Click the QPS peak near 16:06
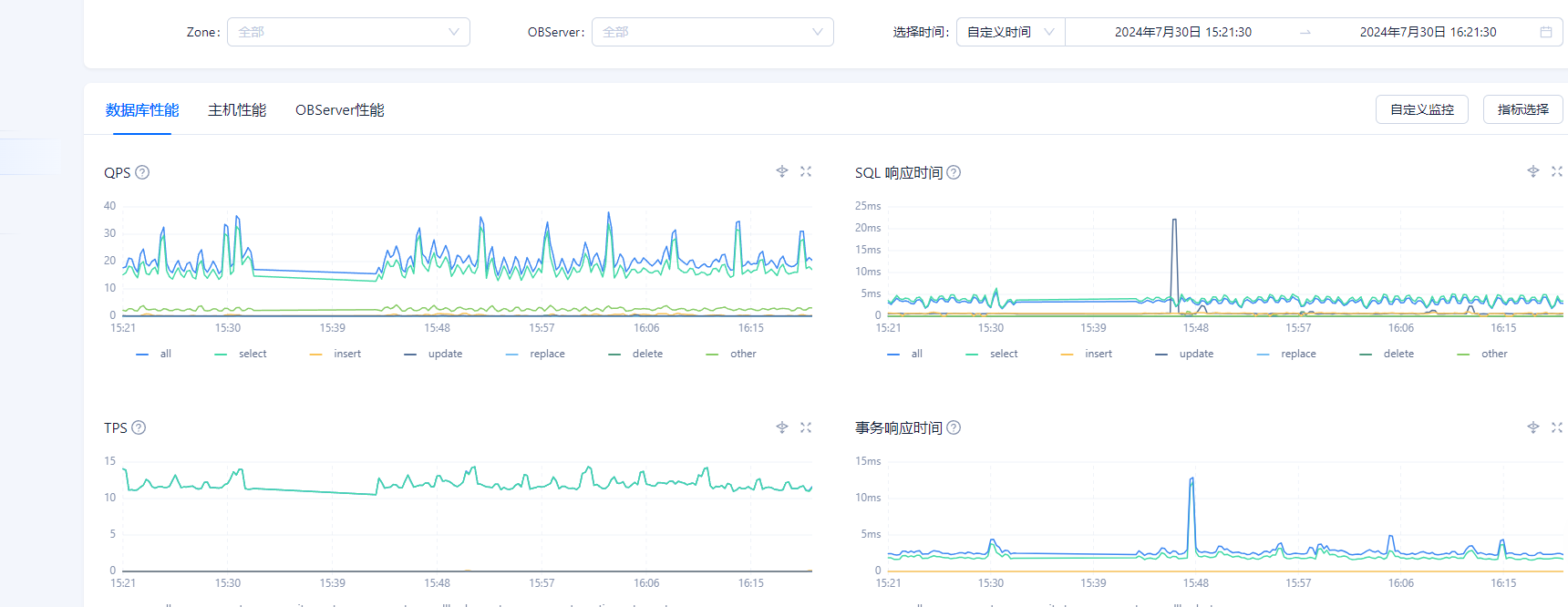1568x607 pixels. 609,214
